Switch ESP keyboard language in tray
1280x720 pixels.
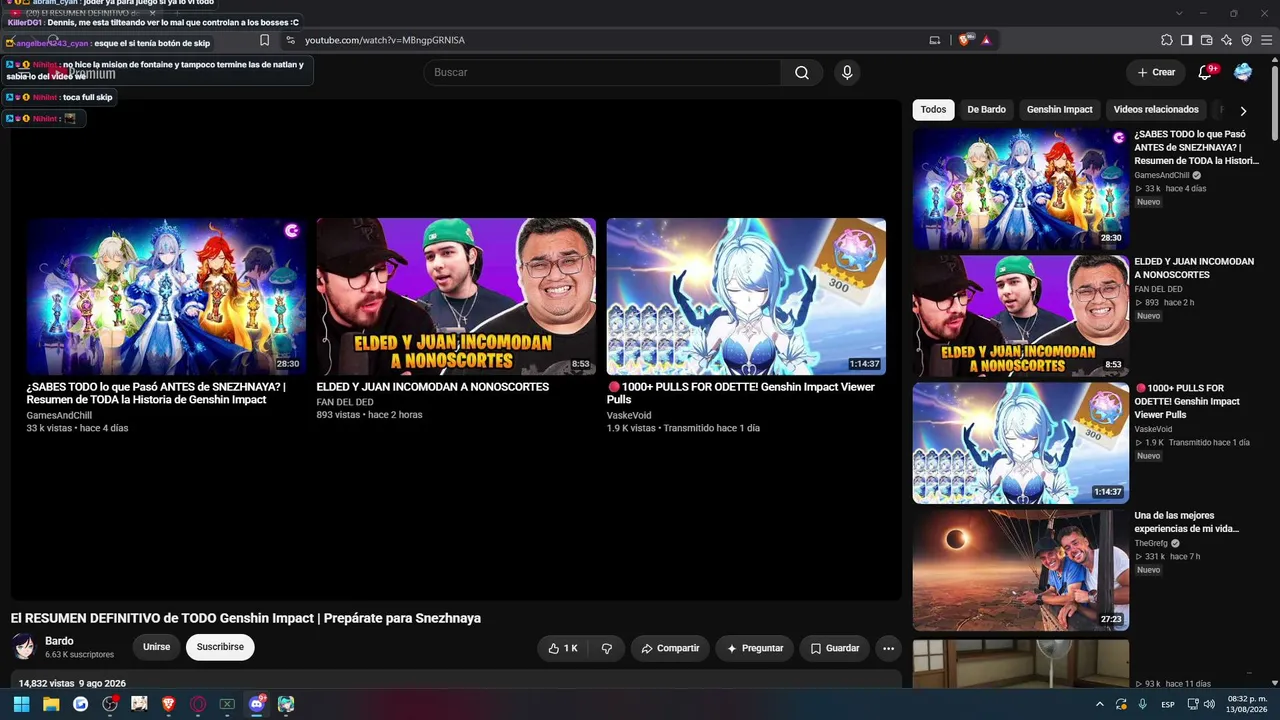1168,704
